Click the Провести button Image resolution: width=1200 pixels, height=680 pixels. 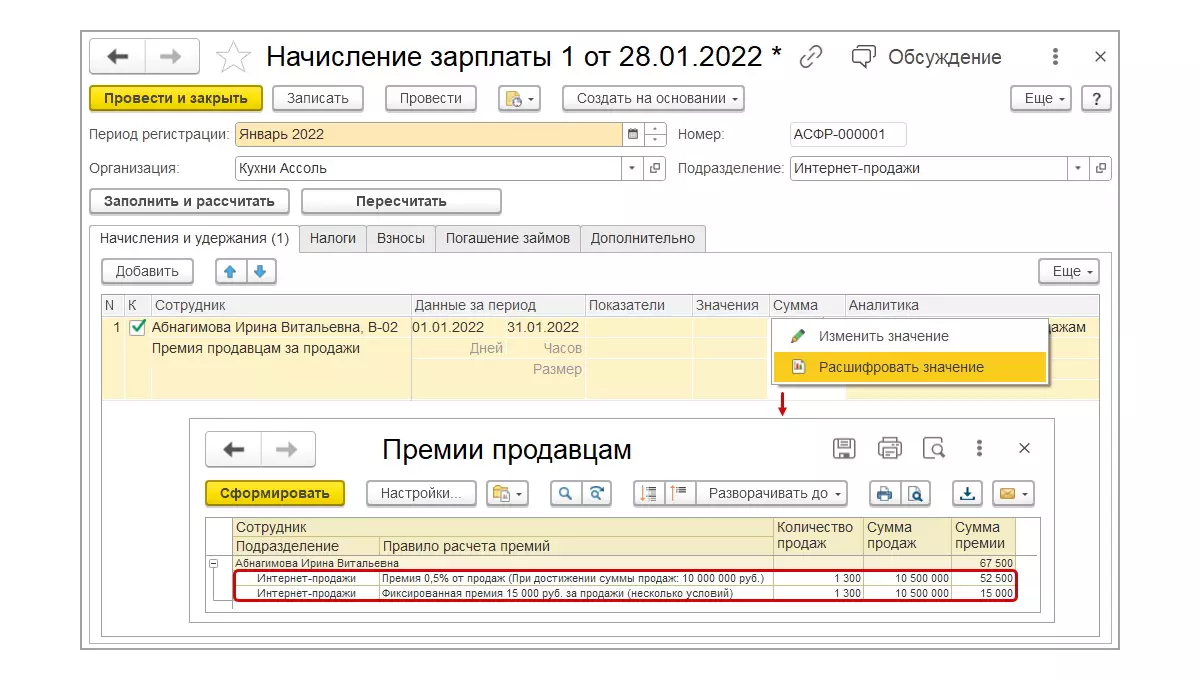(431, 98)
